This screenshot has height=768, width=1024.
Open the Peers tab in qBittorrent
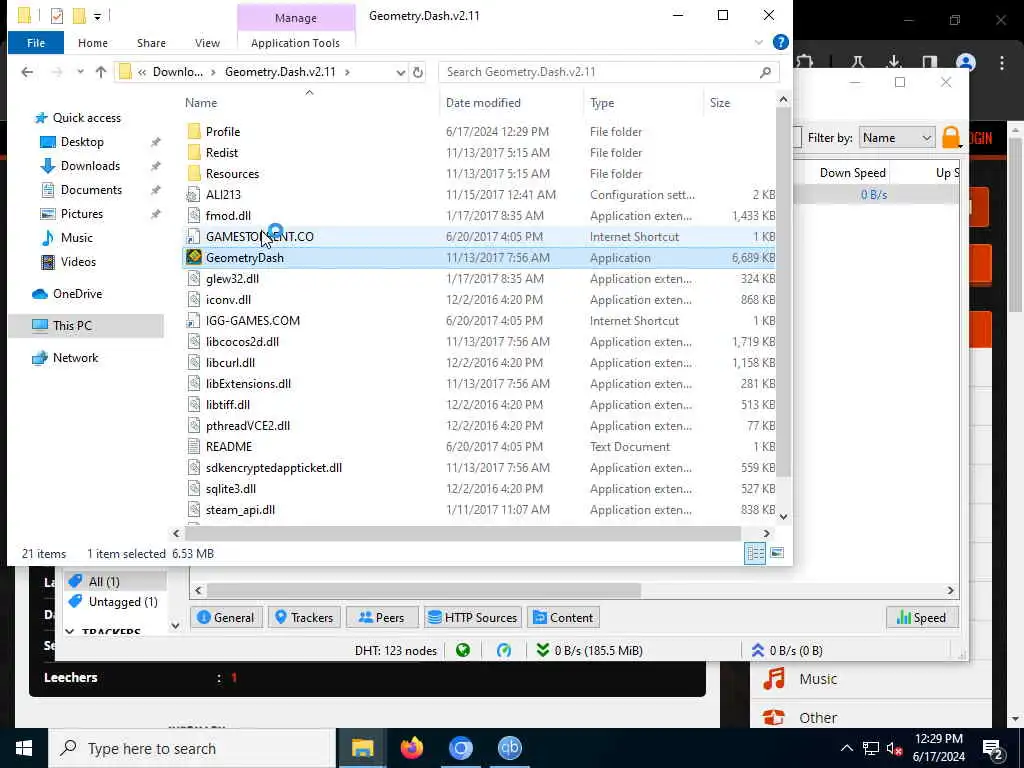click(382, 617)
